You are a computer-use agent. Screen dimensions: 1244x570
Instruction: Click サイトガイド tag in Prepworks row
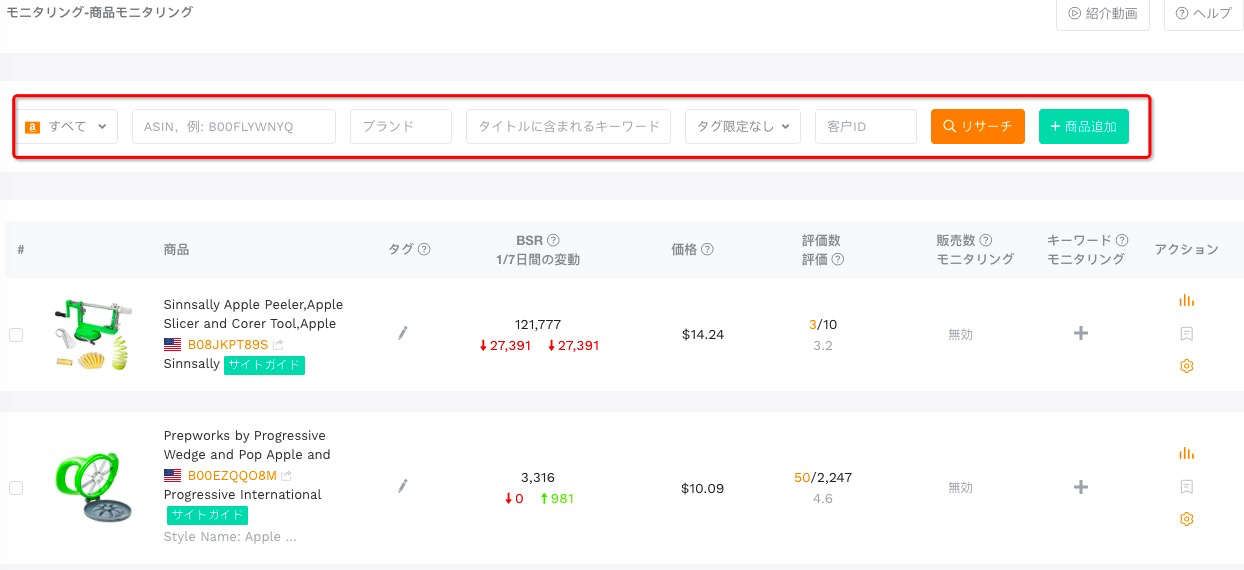tap(207, 515)
